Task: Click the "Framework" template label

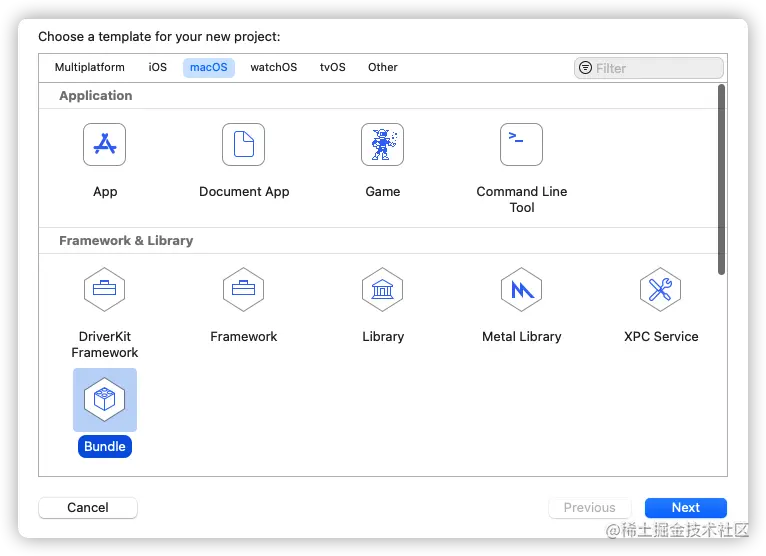Action: (x=243, y=337)
